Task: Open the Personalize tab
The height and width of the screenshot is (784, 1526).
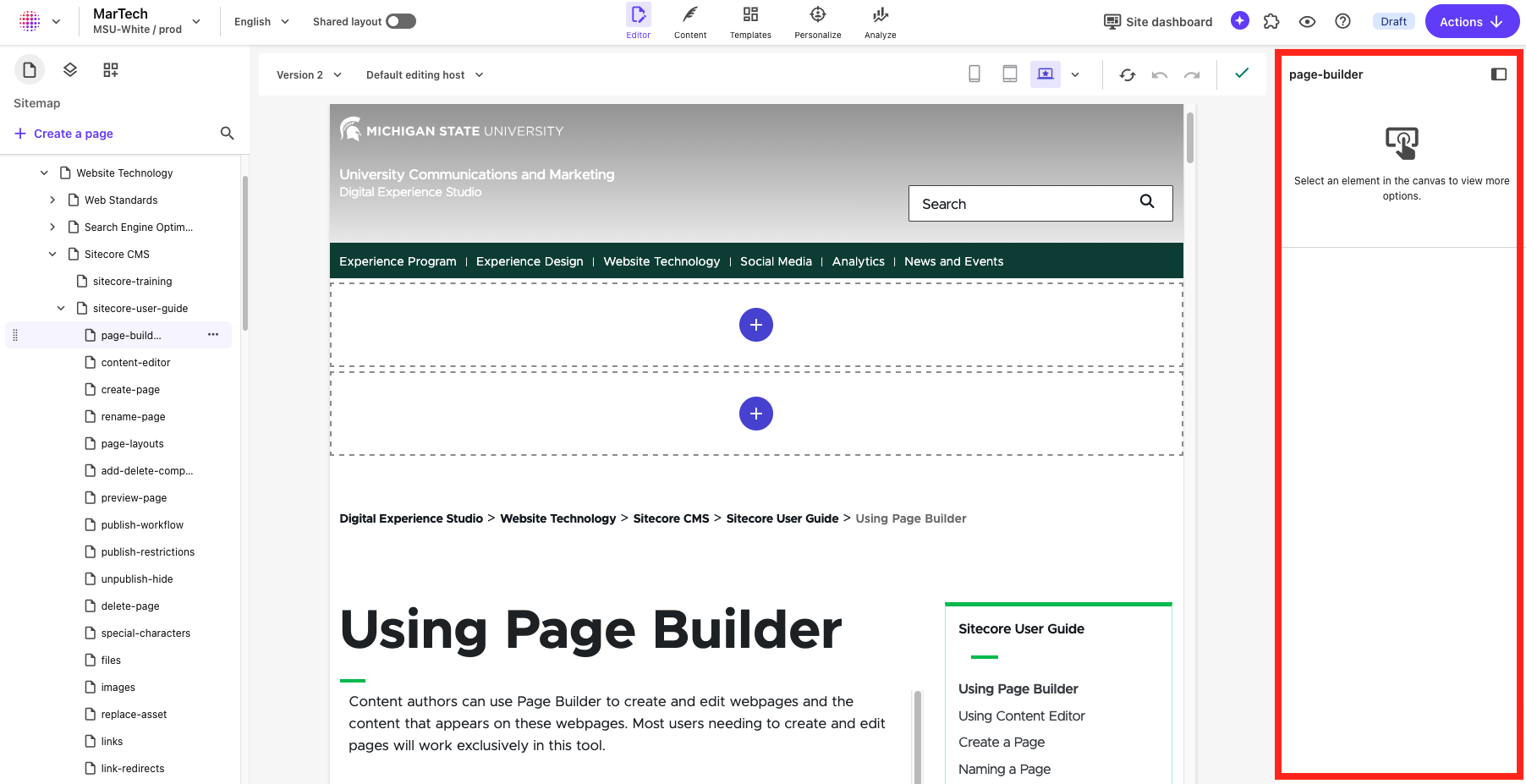Action: (x=817, y=22)
